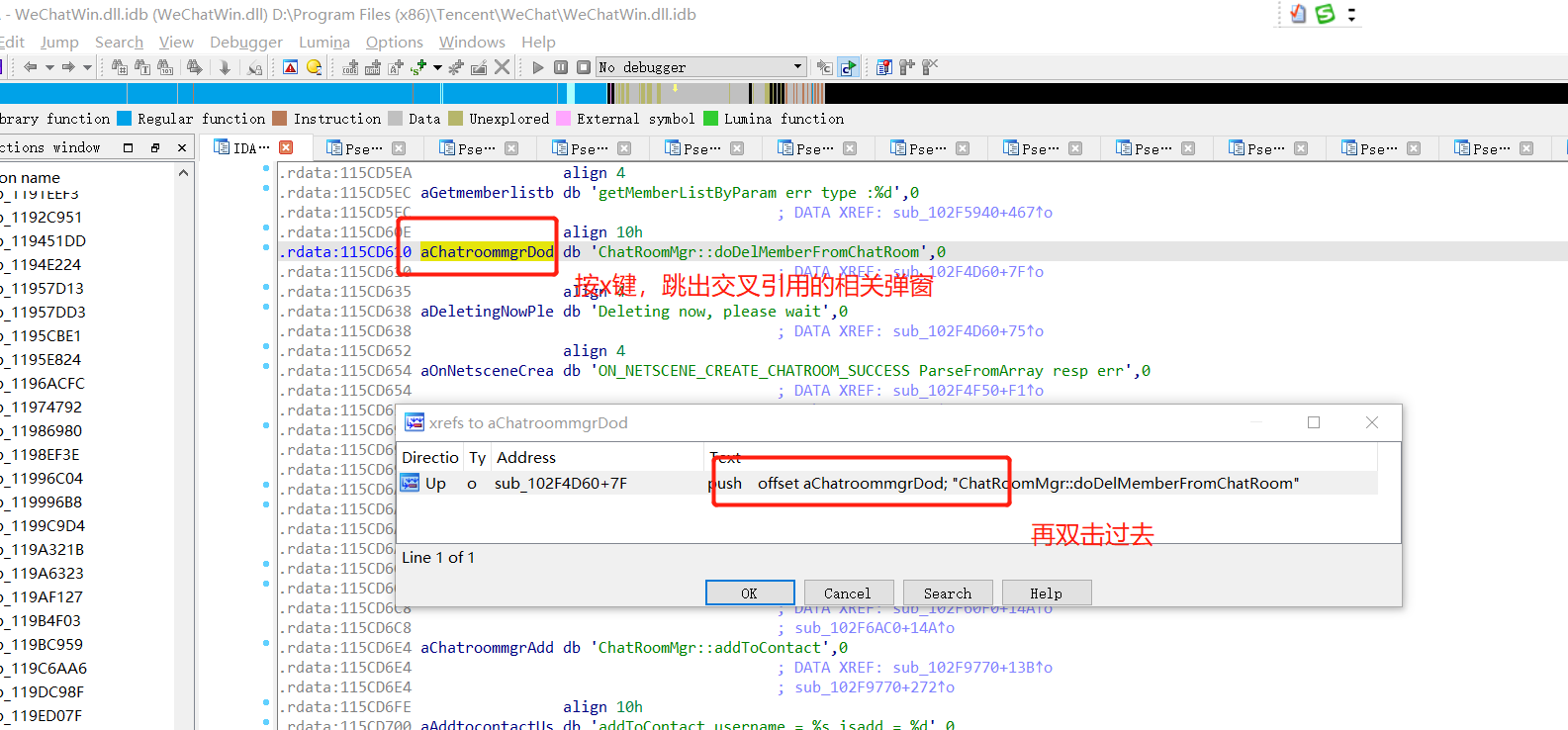This screenshot has width=1568, height=730.
Task: Click the green Sogou S tray icon
Action: (x=1326, y=14)
